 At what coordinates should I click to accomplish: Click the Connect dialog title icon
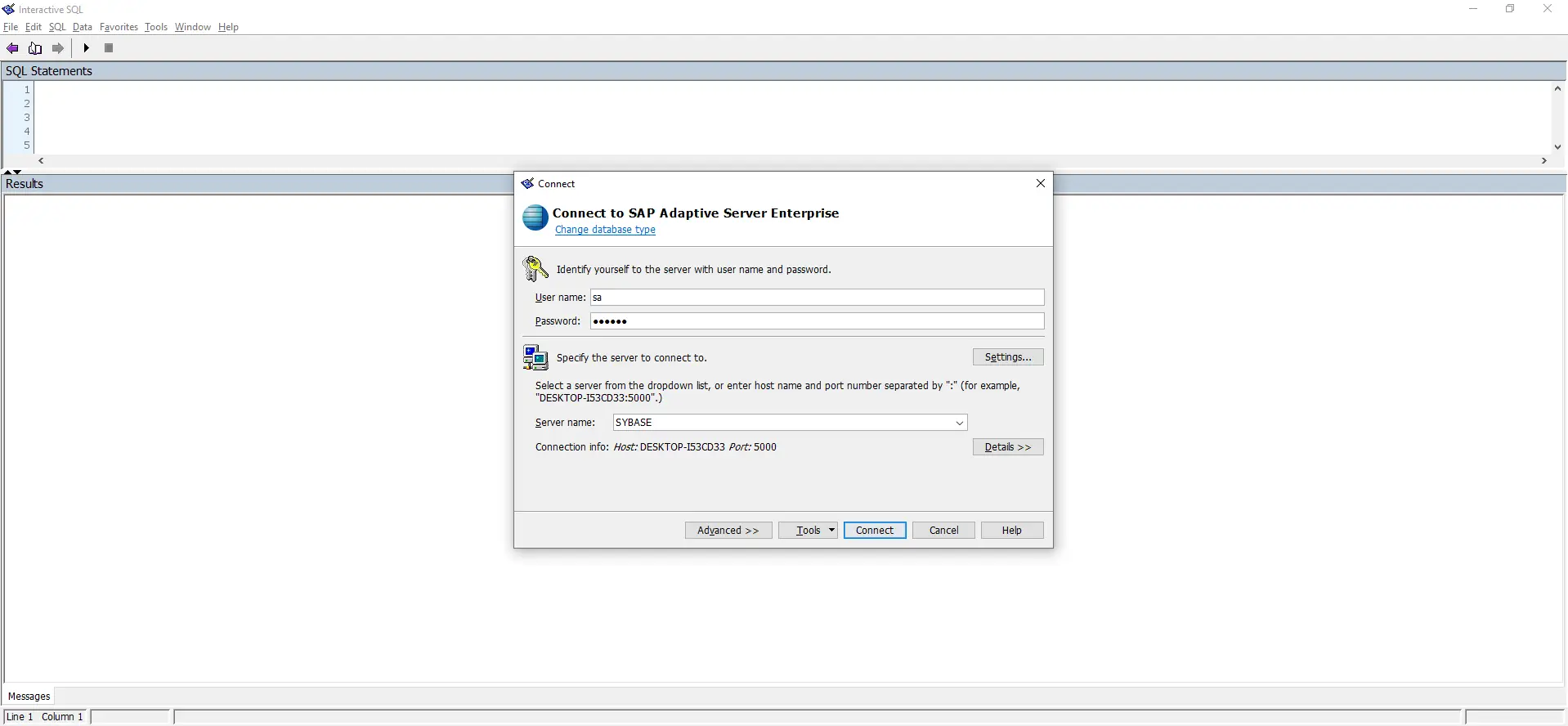pyautogui.click(x=527, y=184)
